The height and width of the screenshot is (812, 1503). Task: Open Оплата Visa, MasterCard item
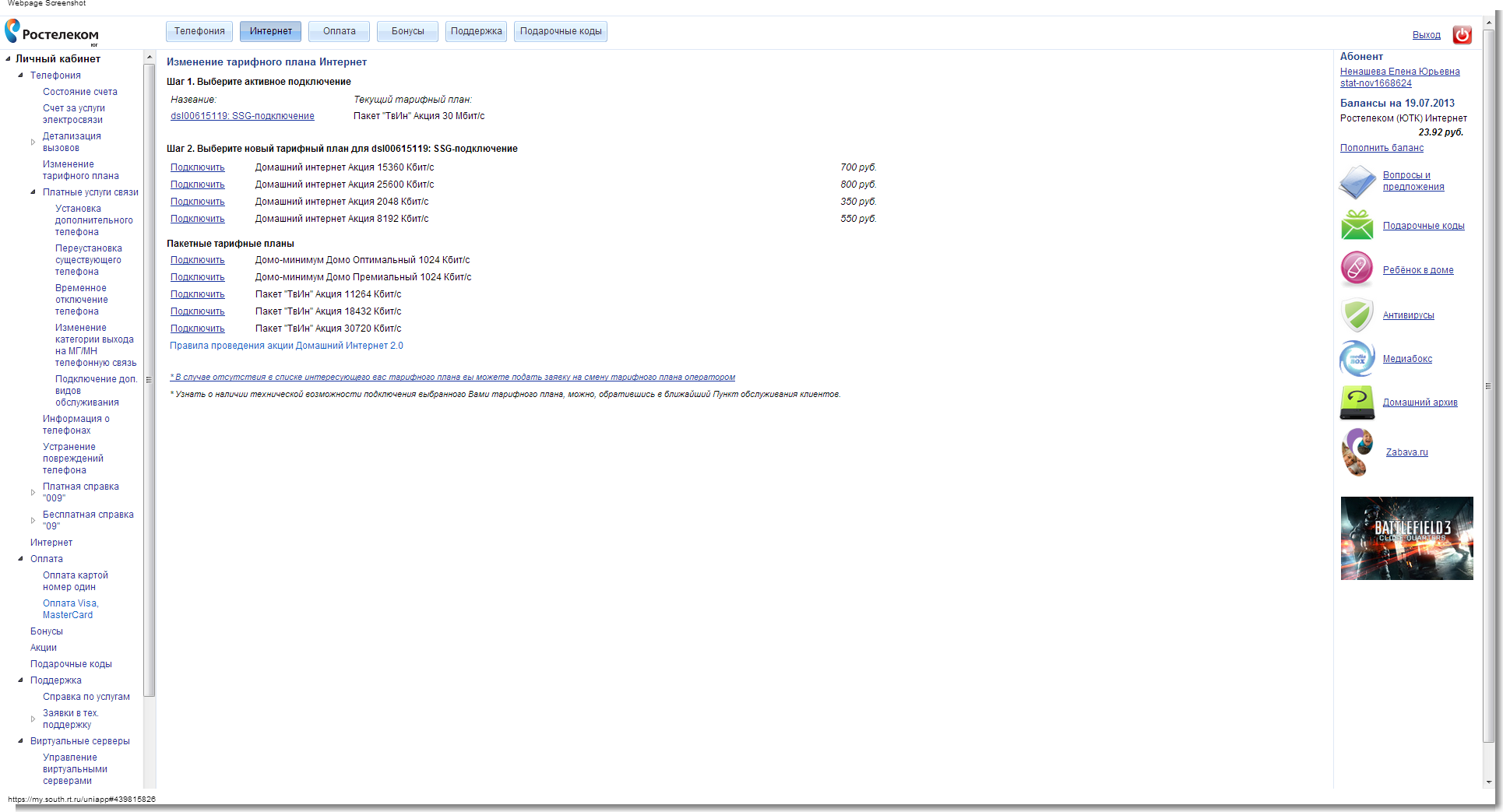point(70,609)
